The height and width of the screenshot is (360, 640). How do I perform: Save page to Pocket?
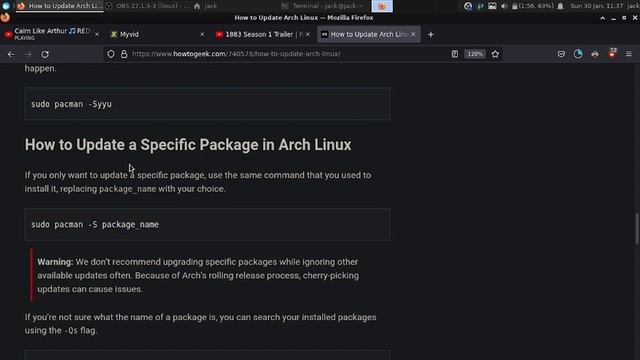pos(561,54)
